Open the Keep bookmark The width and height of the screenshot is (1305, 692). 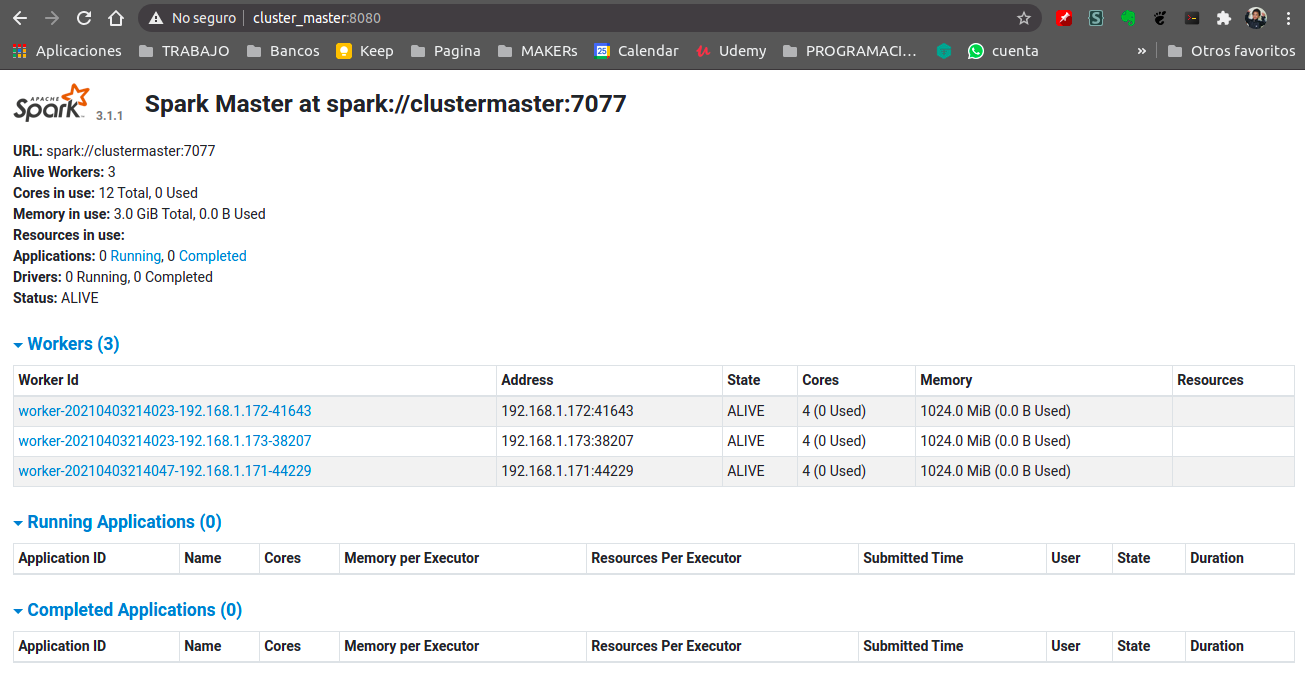(x=365, y=51)
